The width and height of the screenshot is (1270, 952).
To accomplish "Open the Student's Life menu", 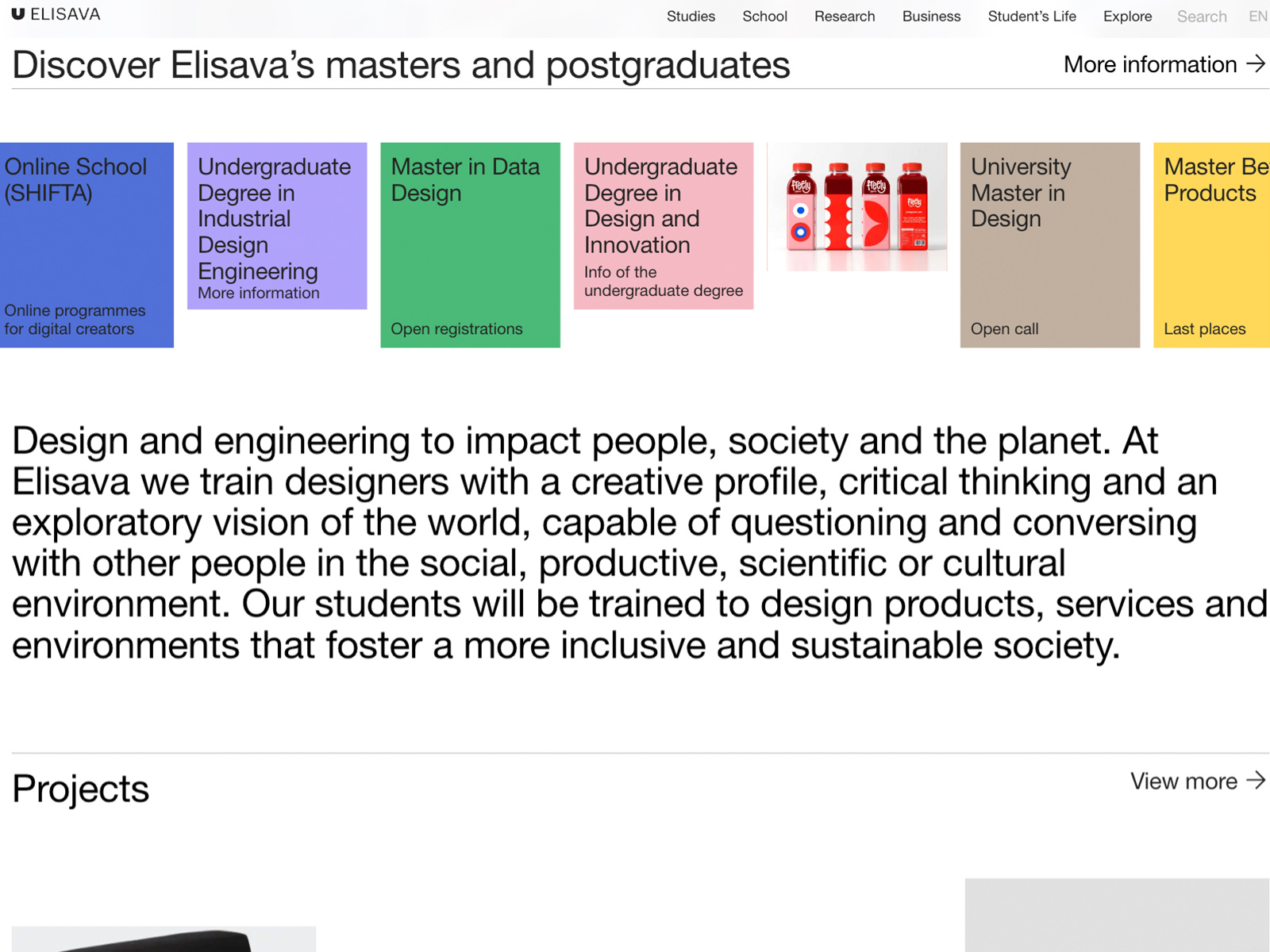I will (x=1031, y=16).
